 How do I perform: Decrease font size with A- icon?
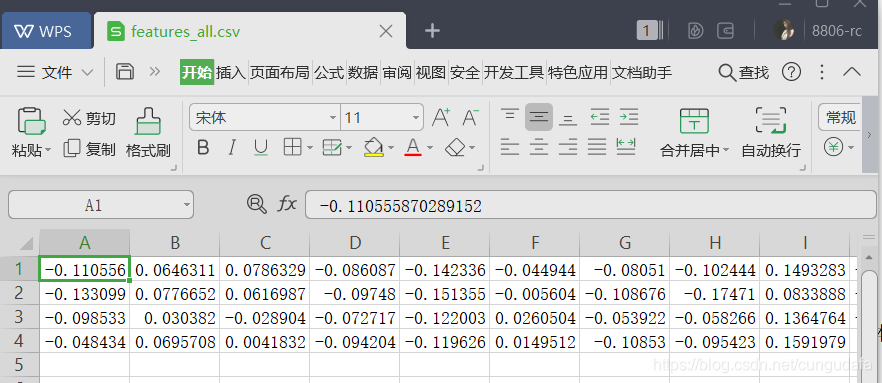coord(470,118)
